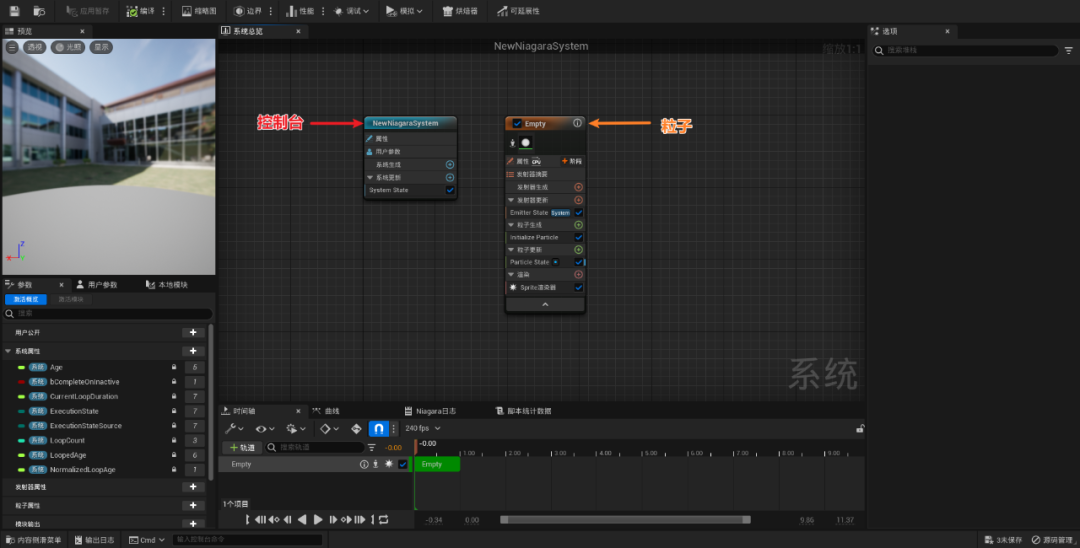This screenshot has height=548, width=1080.
Task: Open the compile options three-dot menu
Action: [x=163, y=11]
